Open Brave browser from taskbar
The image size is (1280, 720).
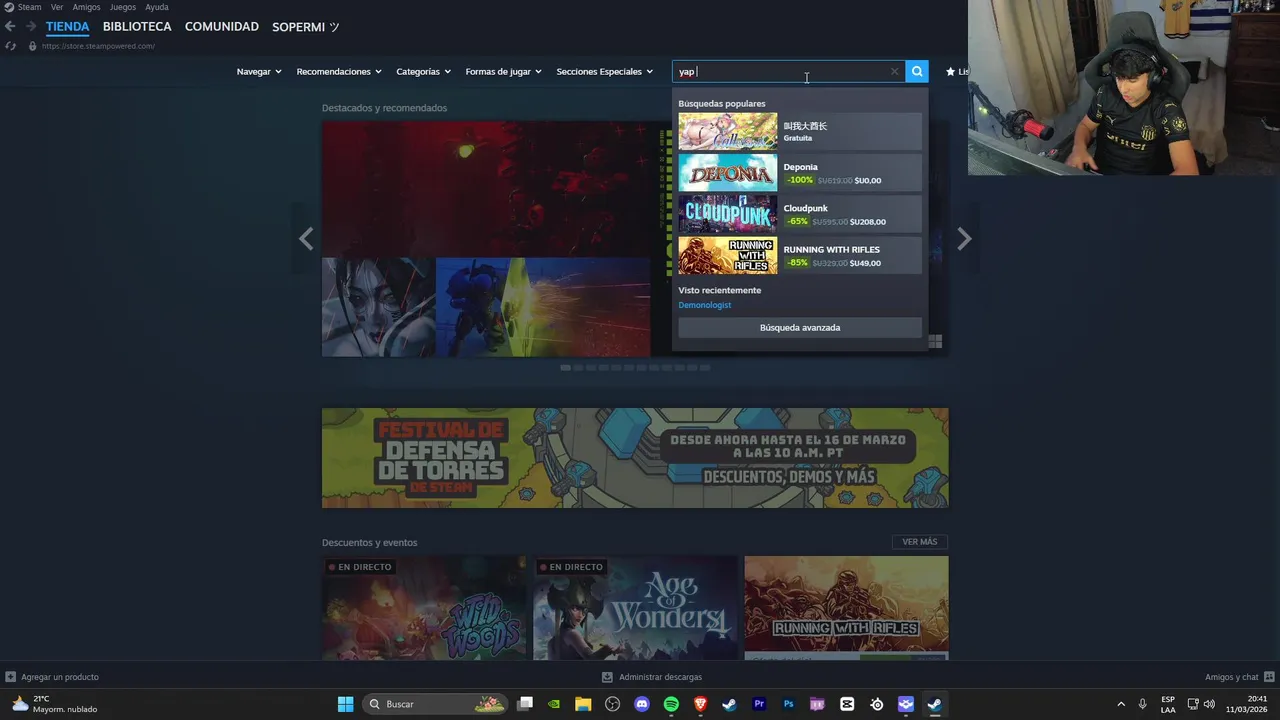point(701,704)
